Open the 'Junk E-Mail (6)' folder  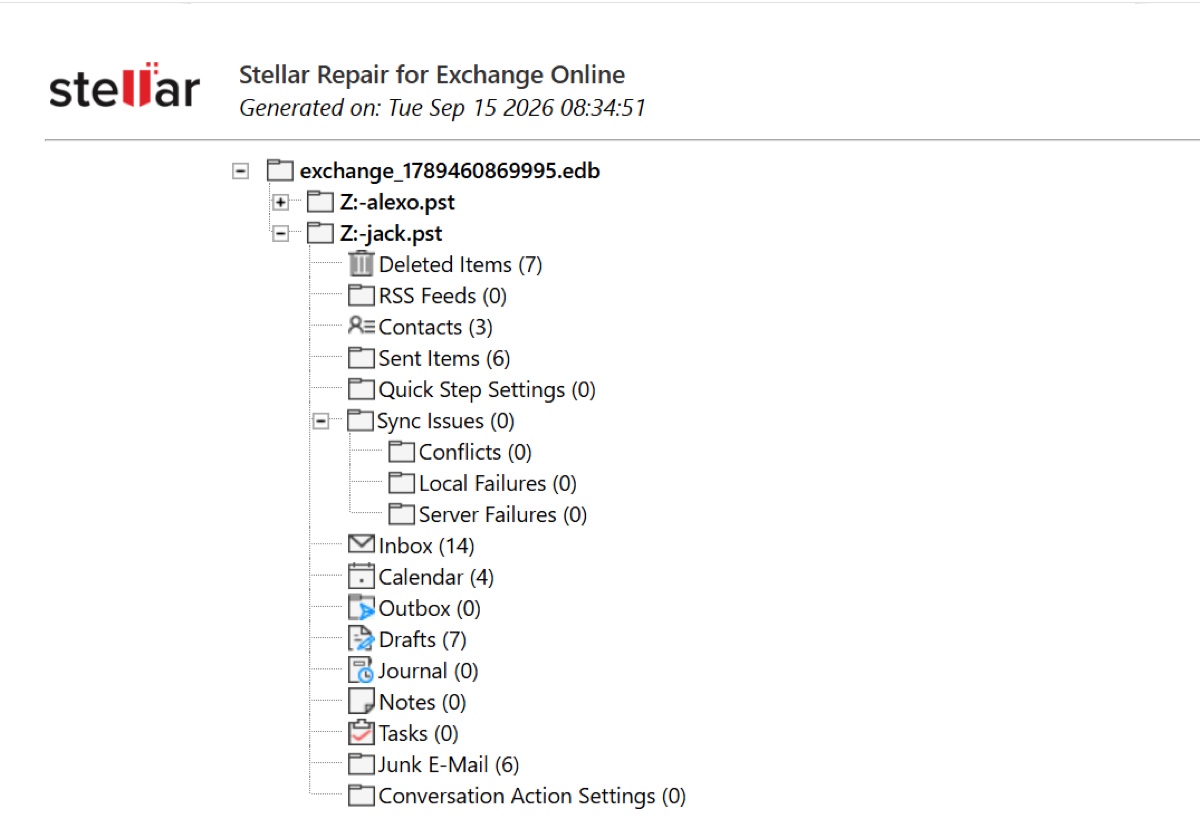(449, 765)
